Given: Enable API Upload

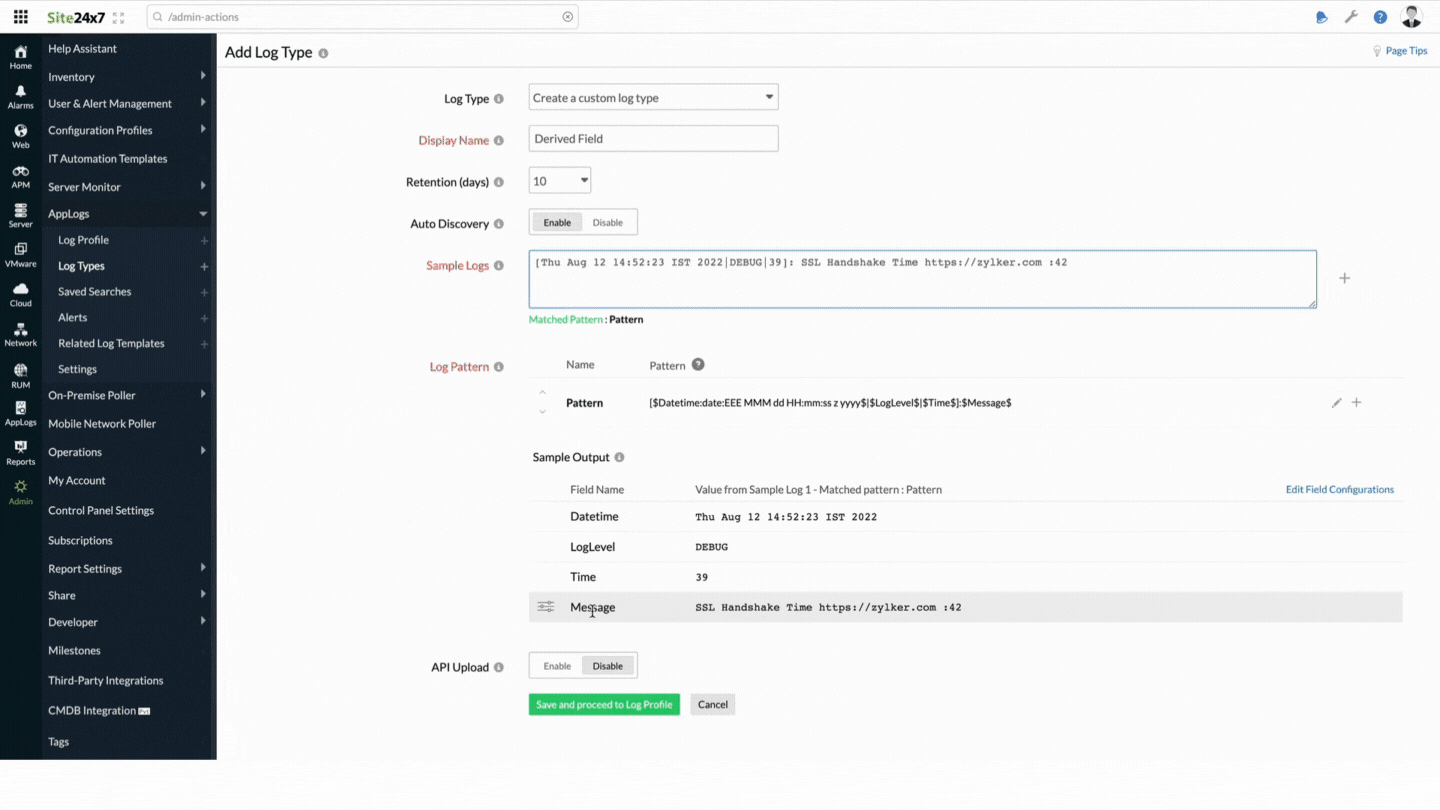Looking at the screenshot, I should pos(557,666).
